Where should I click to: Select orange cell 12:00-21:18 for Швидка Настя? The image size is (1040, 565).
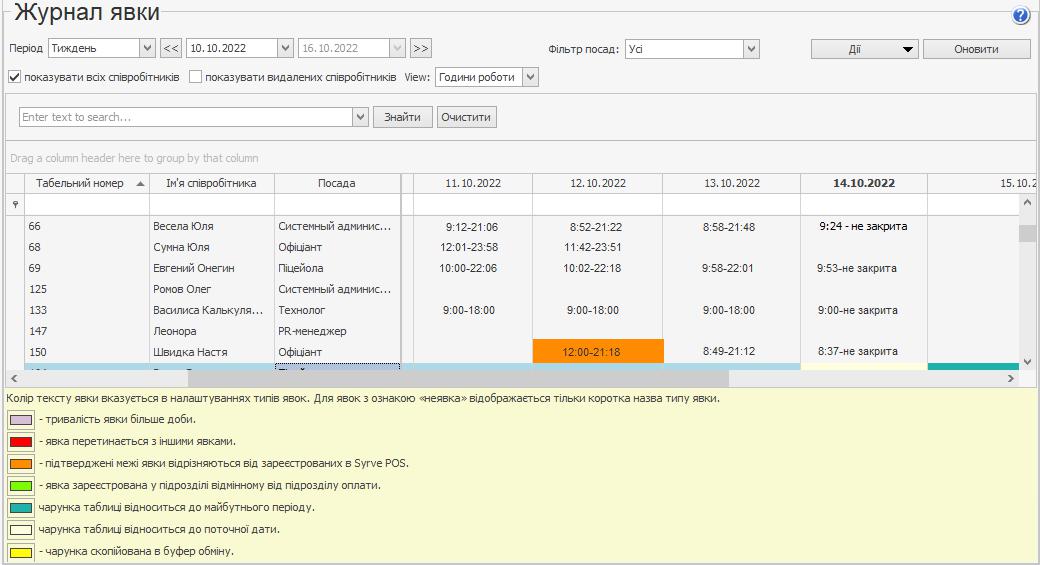pyautogui.click(x=598, y=352)
